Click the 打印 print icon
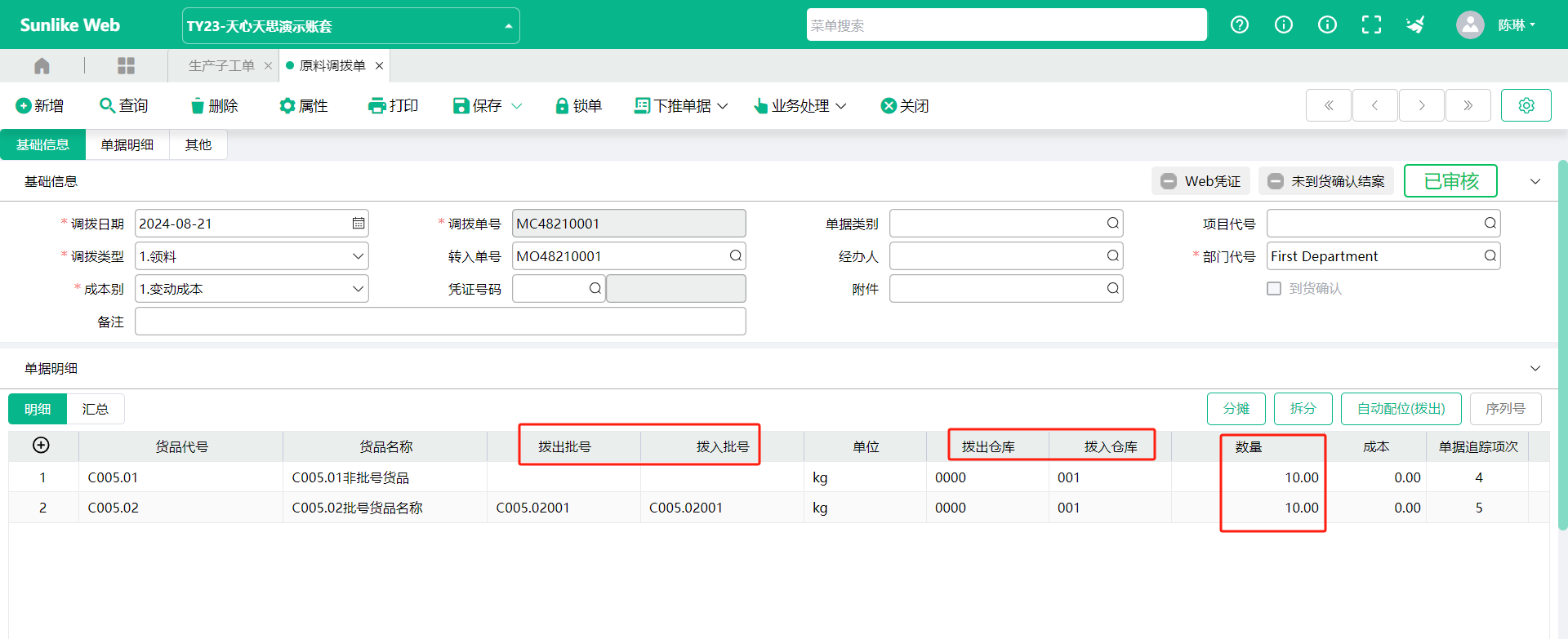1568x639 pixels. click(x=376, y=106)
